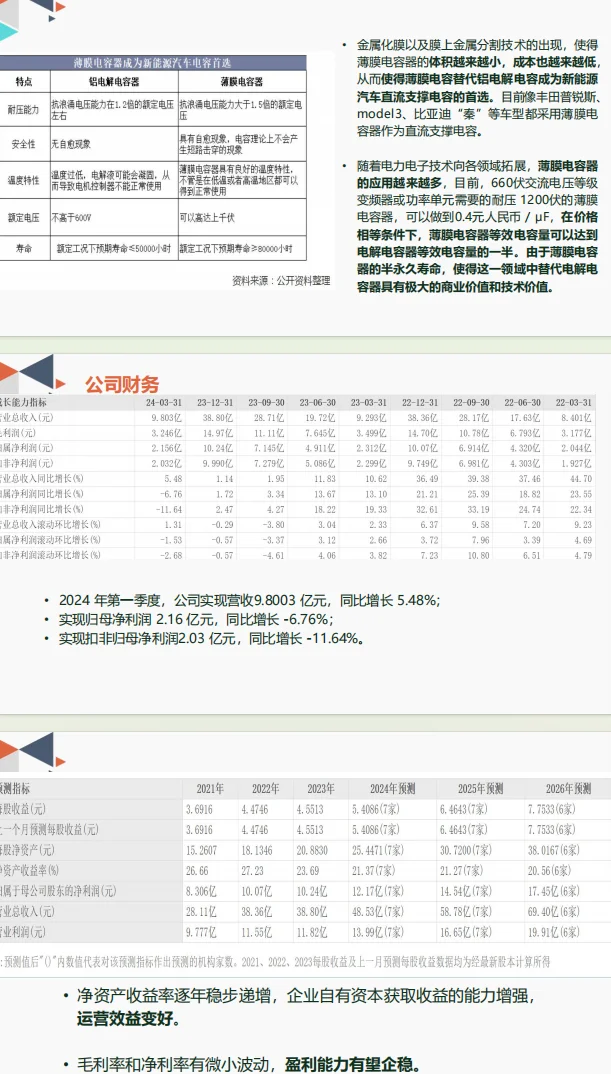Click the 69.40亿(6家) cell

pos(552,912)
